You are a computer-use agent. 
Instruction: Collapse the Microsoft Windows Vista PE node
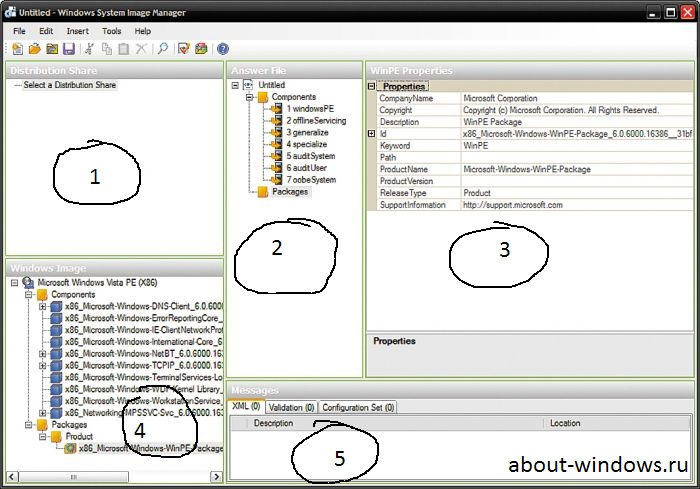tap(14, 283)
